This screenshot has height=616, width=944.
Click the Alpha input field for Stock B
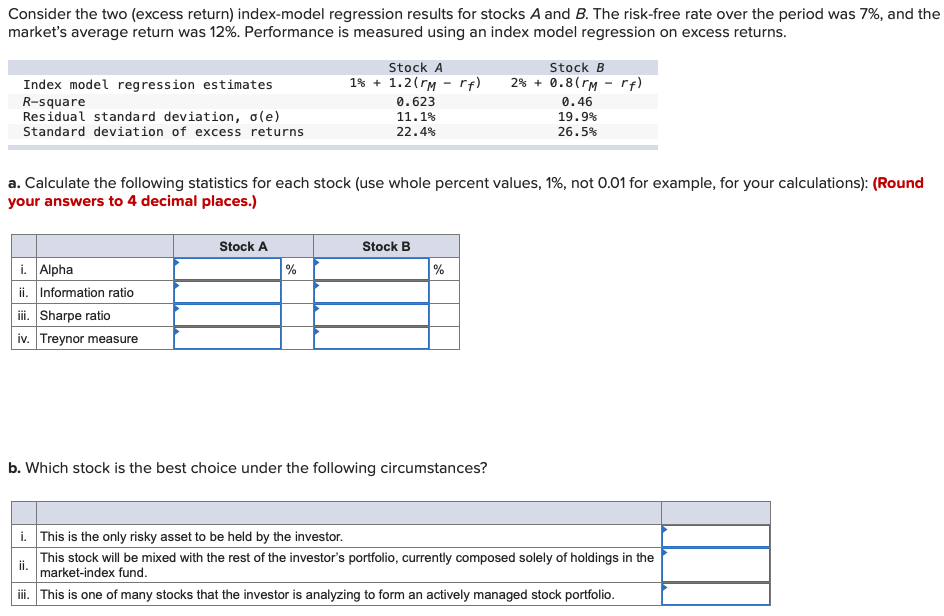(369, 268)
